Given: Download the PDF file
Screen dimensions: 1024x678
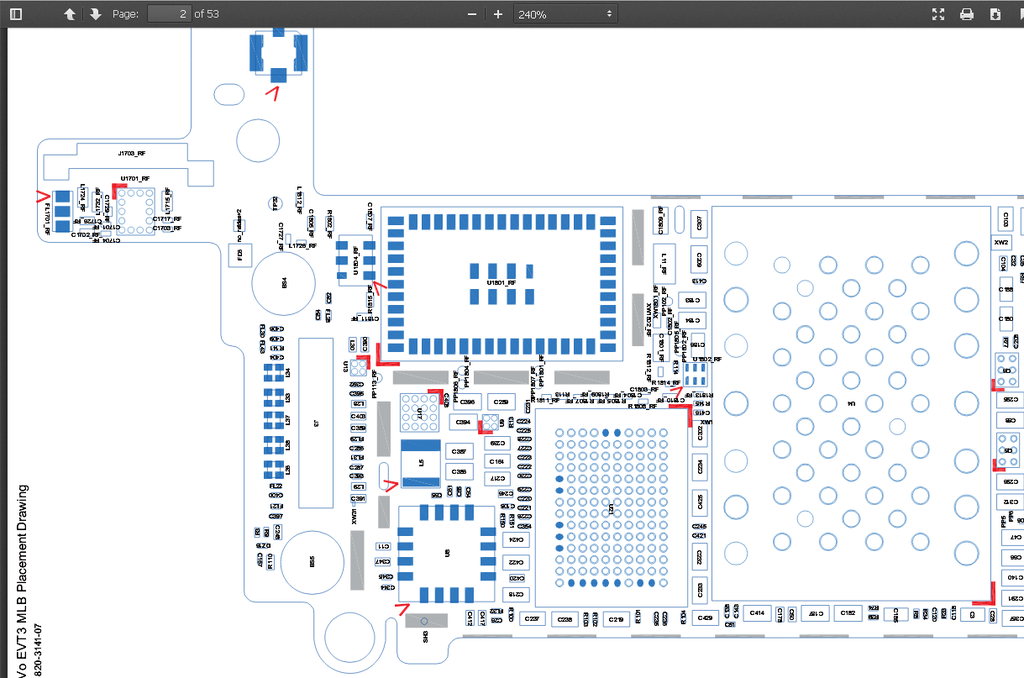Looking at the screenshot, I should point(995,14).
